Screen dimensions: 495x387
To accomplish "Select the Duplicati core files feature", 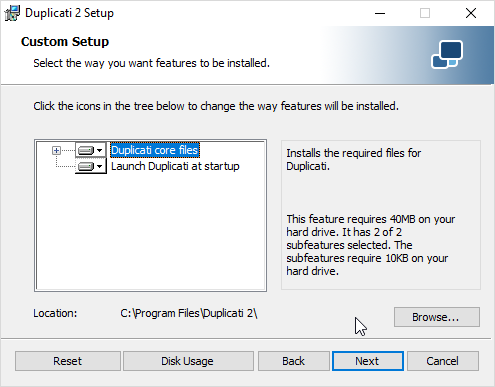I will [155, 150].
